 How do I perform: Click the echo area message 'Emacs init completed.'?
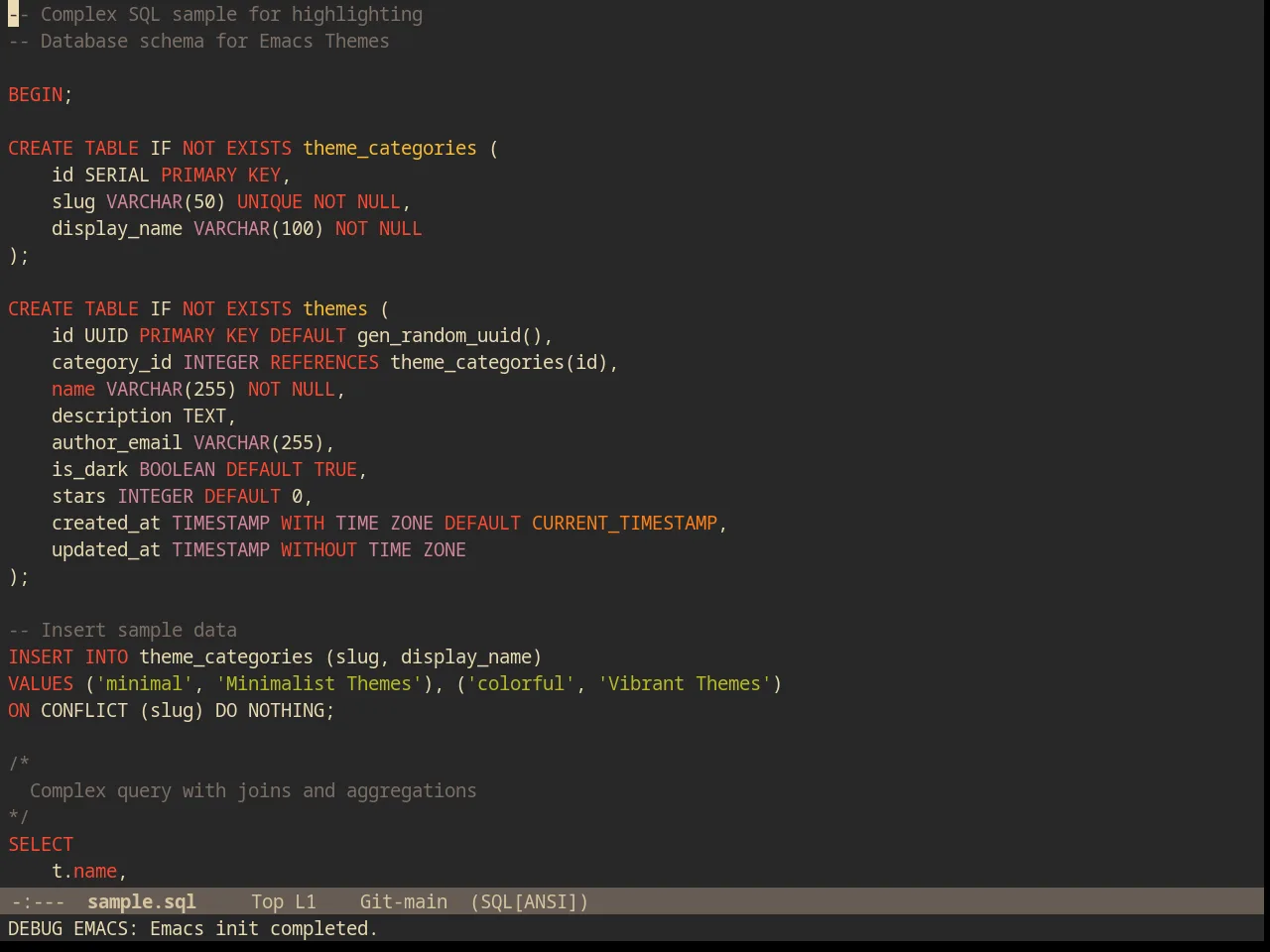[x=264, y=928]
